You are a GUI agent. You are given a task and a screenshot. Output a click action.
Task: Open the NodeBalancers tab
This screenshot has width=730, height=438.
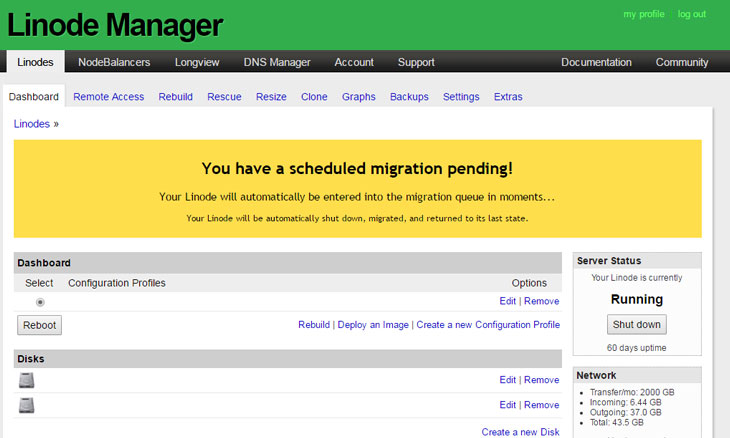pyautogui.click(x=114, y=62)
